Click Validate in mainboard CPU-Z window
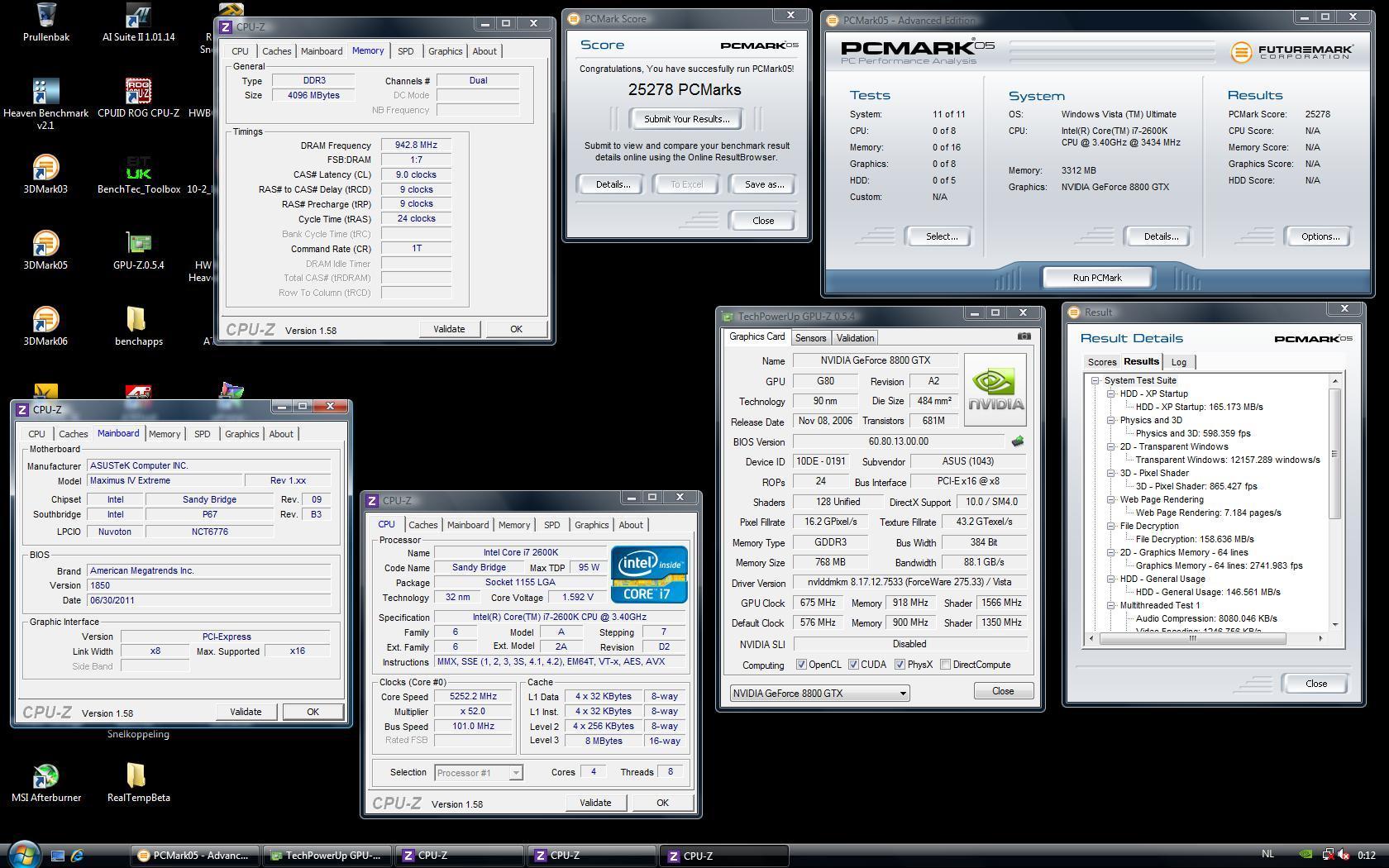This screenshot has height=868, width=1389. coord(246,712)
